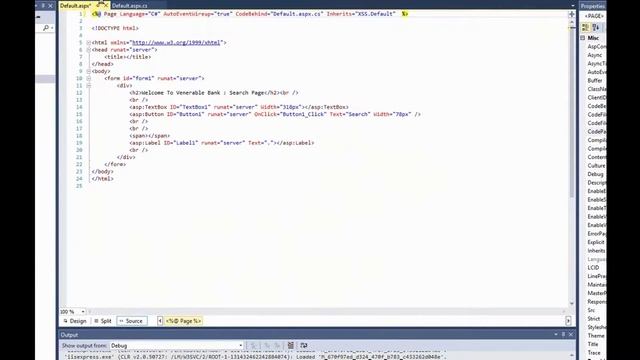The height and width of the screenshot is (360, 640).
Task: Select the <PAGE> object in Properties
Action: coord(594,16)
